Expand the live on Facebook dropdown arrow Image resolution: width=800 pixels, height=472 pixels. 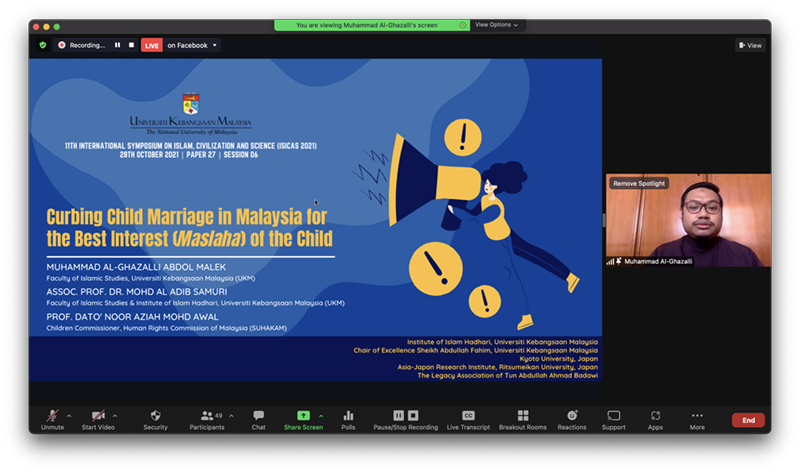point(215,45)
